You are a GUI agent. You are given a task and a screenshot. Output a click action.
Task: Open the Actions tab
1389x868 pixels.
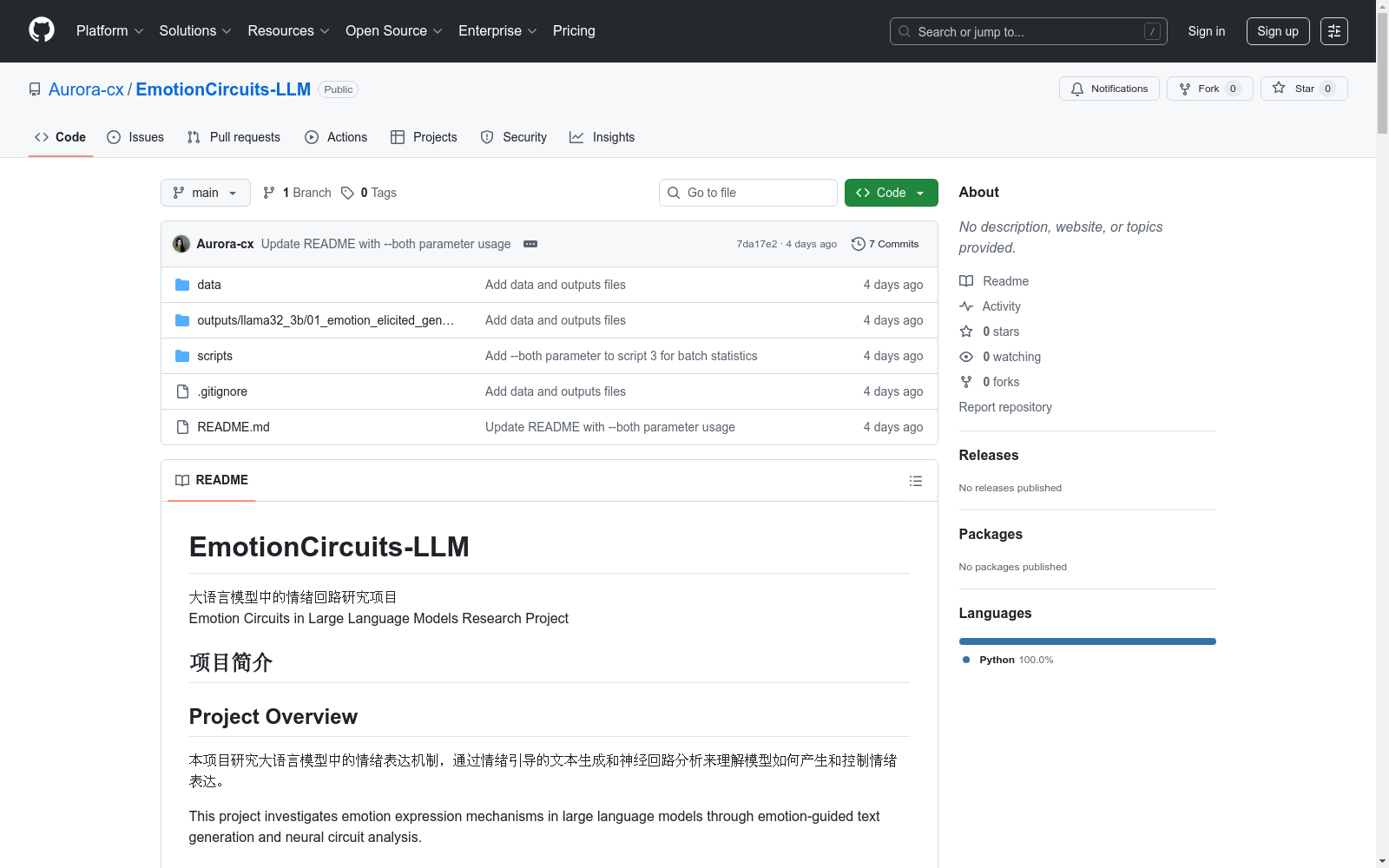337,137
